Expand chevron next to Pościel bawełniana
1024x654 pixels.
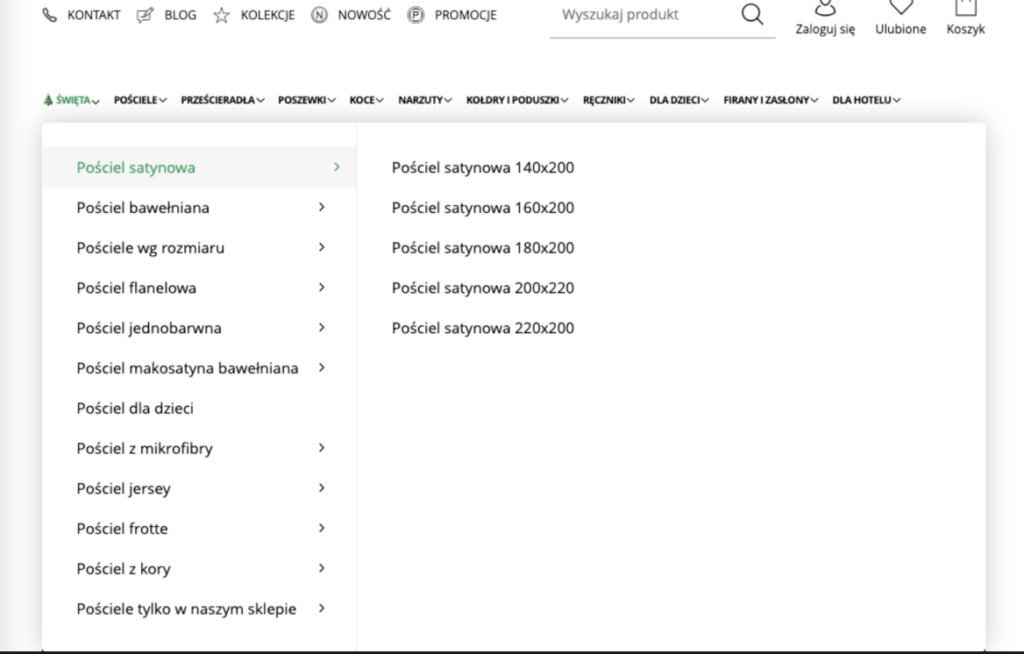coord(322,207)
